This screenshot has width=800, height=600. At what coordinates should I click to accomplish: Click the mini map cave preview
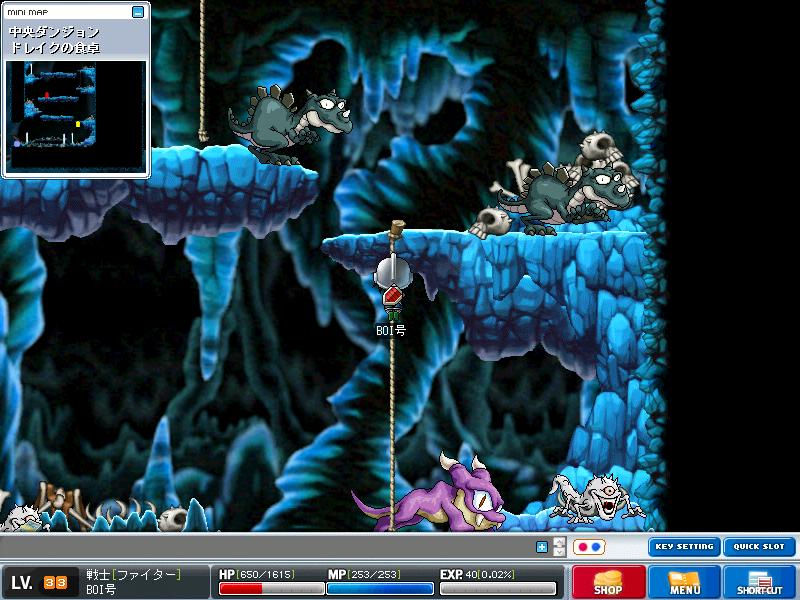point(77,115)
